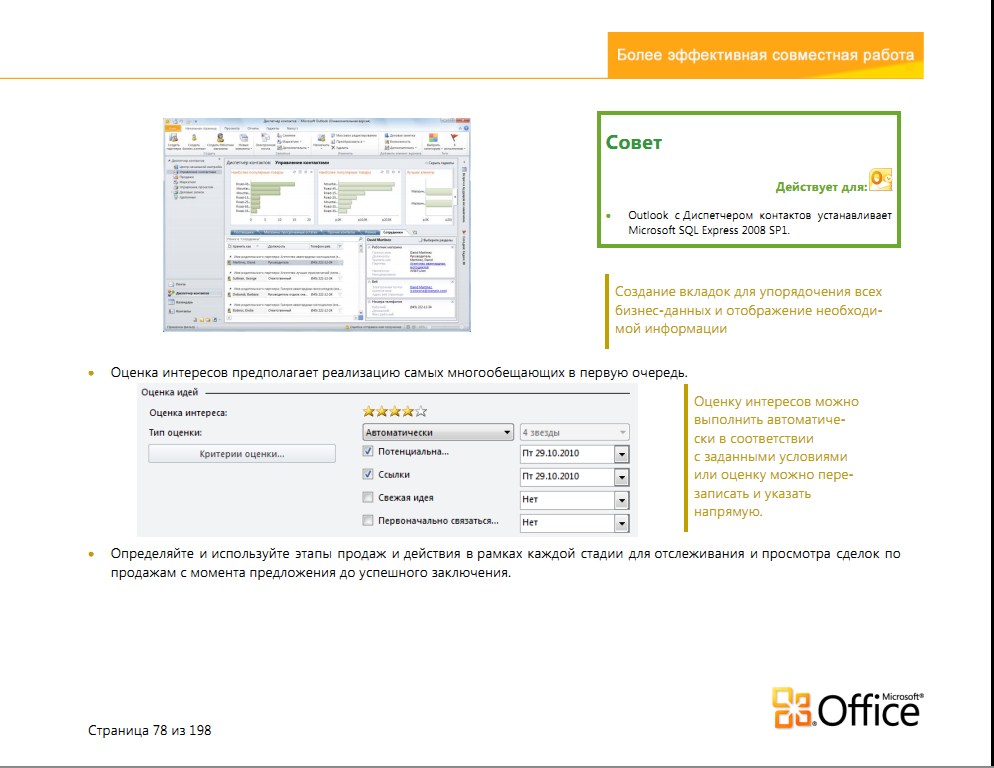Click the 'Более эффективная совместная работа' header banner

pyautogui.click(x=765, y=55)
